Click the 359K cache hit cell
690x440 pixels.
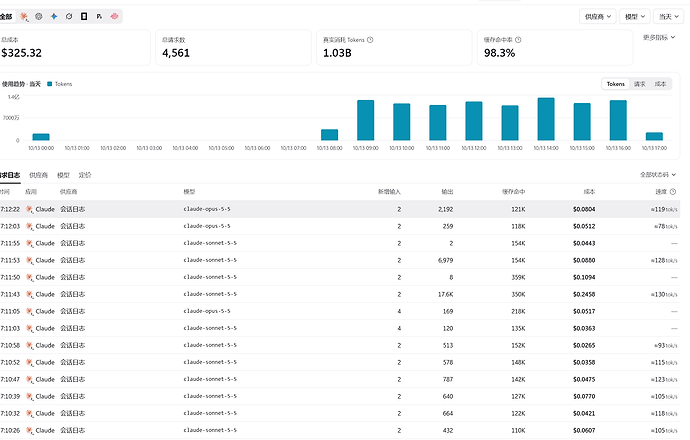pos(518,278)
